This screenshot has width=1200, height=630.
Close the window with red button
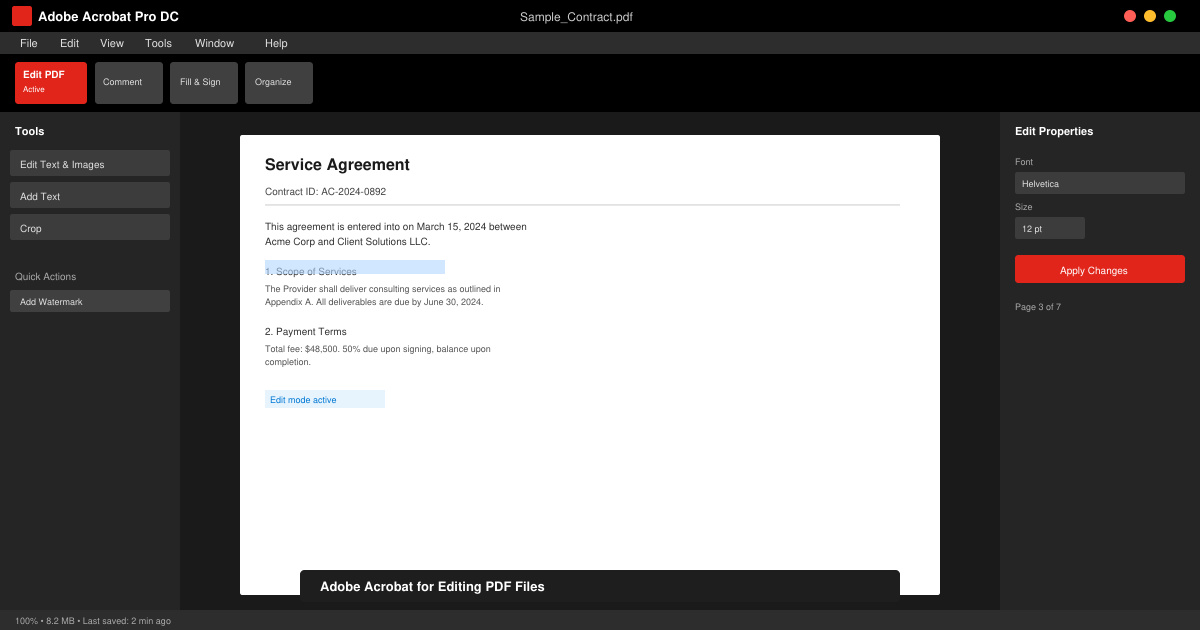pyautogui.click(x=1130, y=16)
